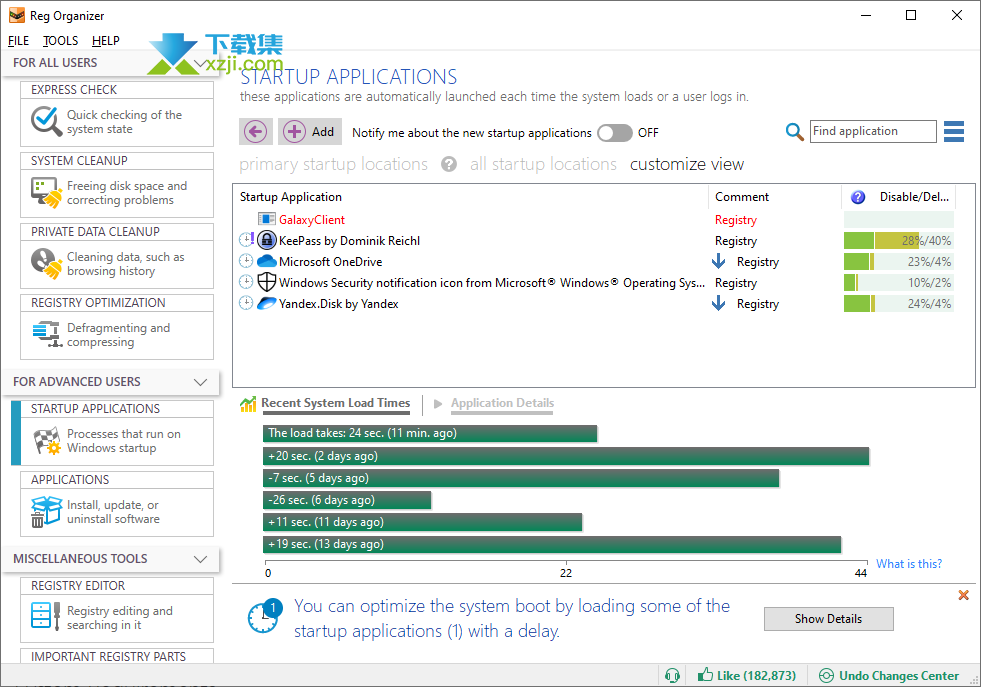Open the FILE menu
981x687 pixels.
click(18, 41)
